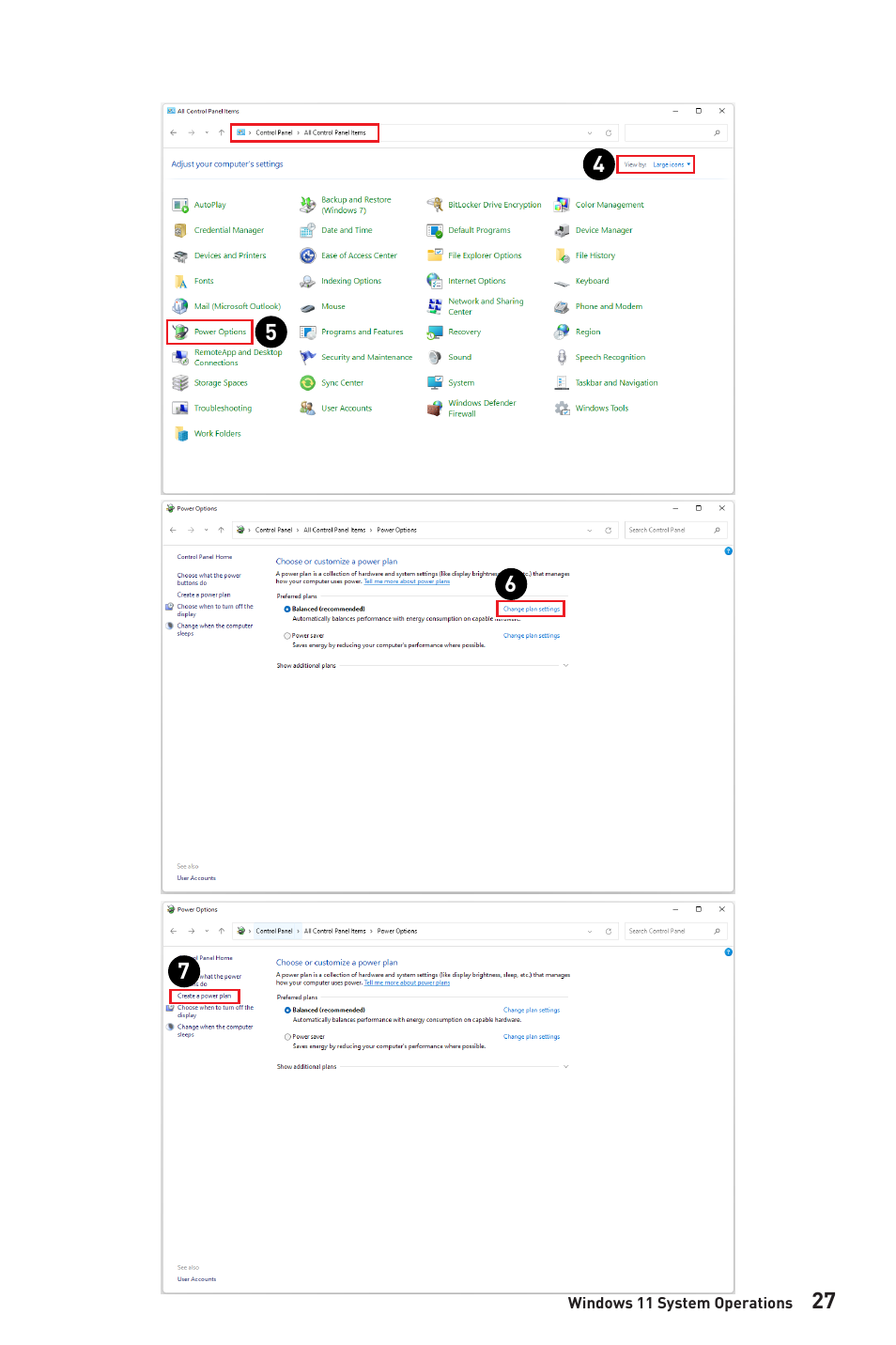
Task: Open the View by Large icons dropdown
Action: tap(672, 164)
